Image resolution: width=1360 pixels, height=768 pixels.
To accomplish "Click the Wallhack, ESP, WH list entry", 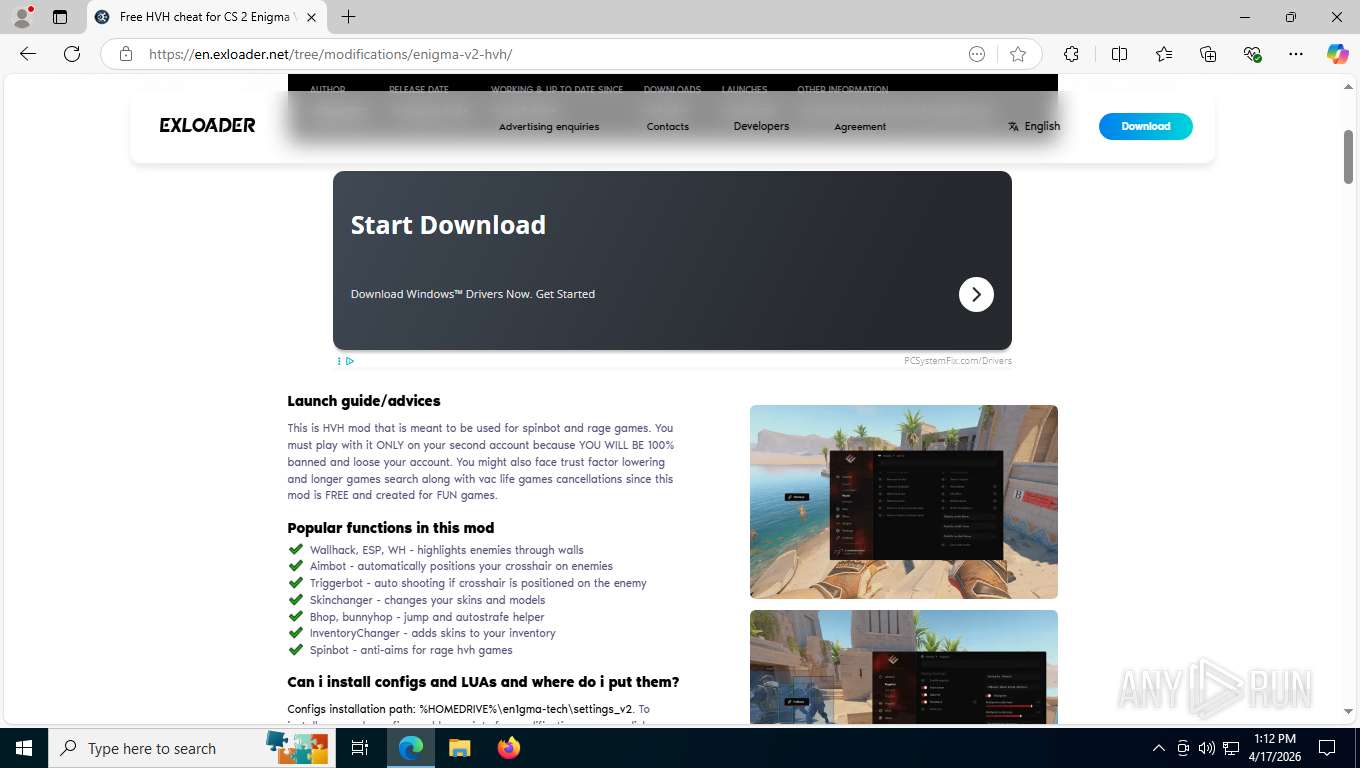I will tap(447, 550).
